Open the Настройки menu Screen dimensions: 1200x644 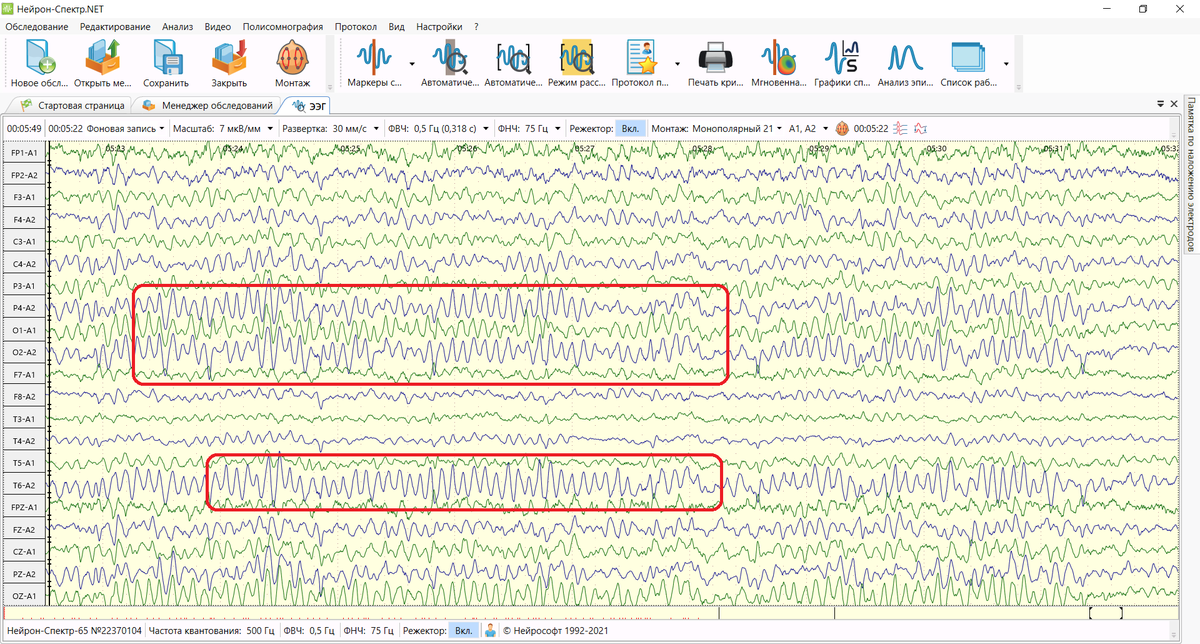439,26
